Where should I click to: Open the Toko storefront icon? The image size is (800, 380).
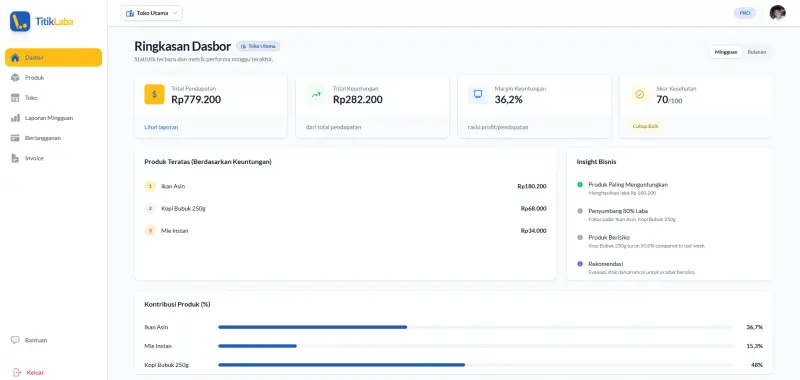[x=15, y=97]
